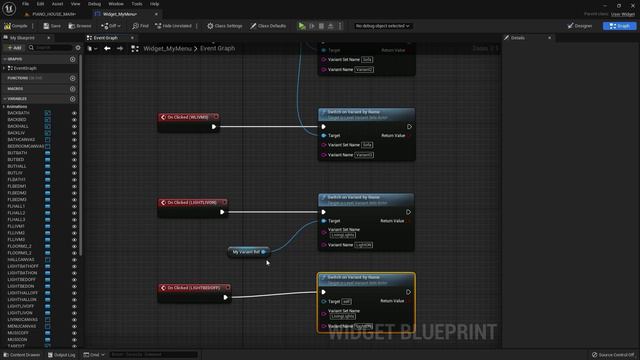Toggle visibility eye for FLHALL1 variable
Image resolution: width=640 pixels, height=360 pixels.
coord(74,207)
